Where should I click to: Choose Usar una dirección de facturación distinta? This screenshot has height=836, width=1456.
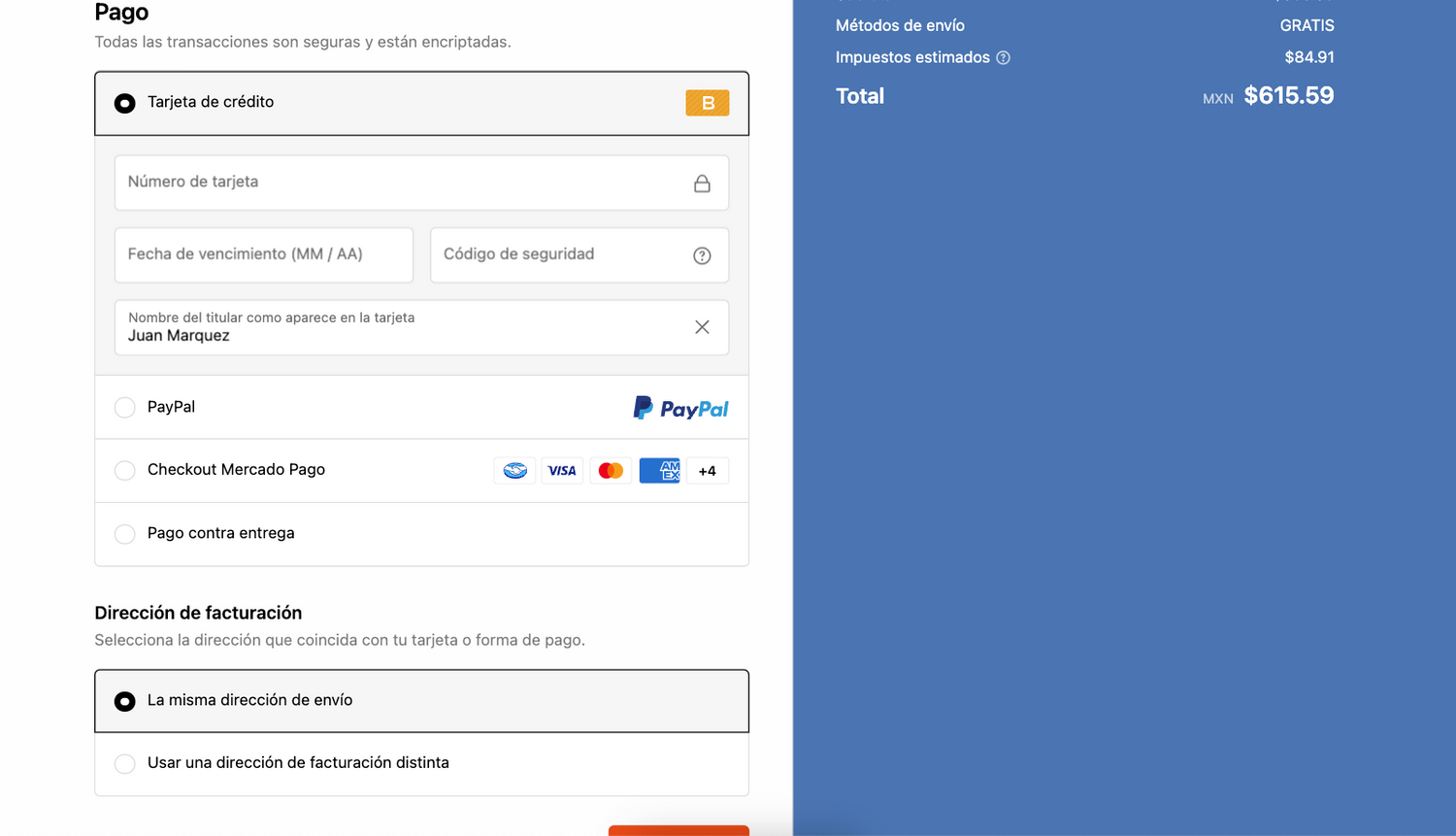click(125, 764)
